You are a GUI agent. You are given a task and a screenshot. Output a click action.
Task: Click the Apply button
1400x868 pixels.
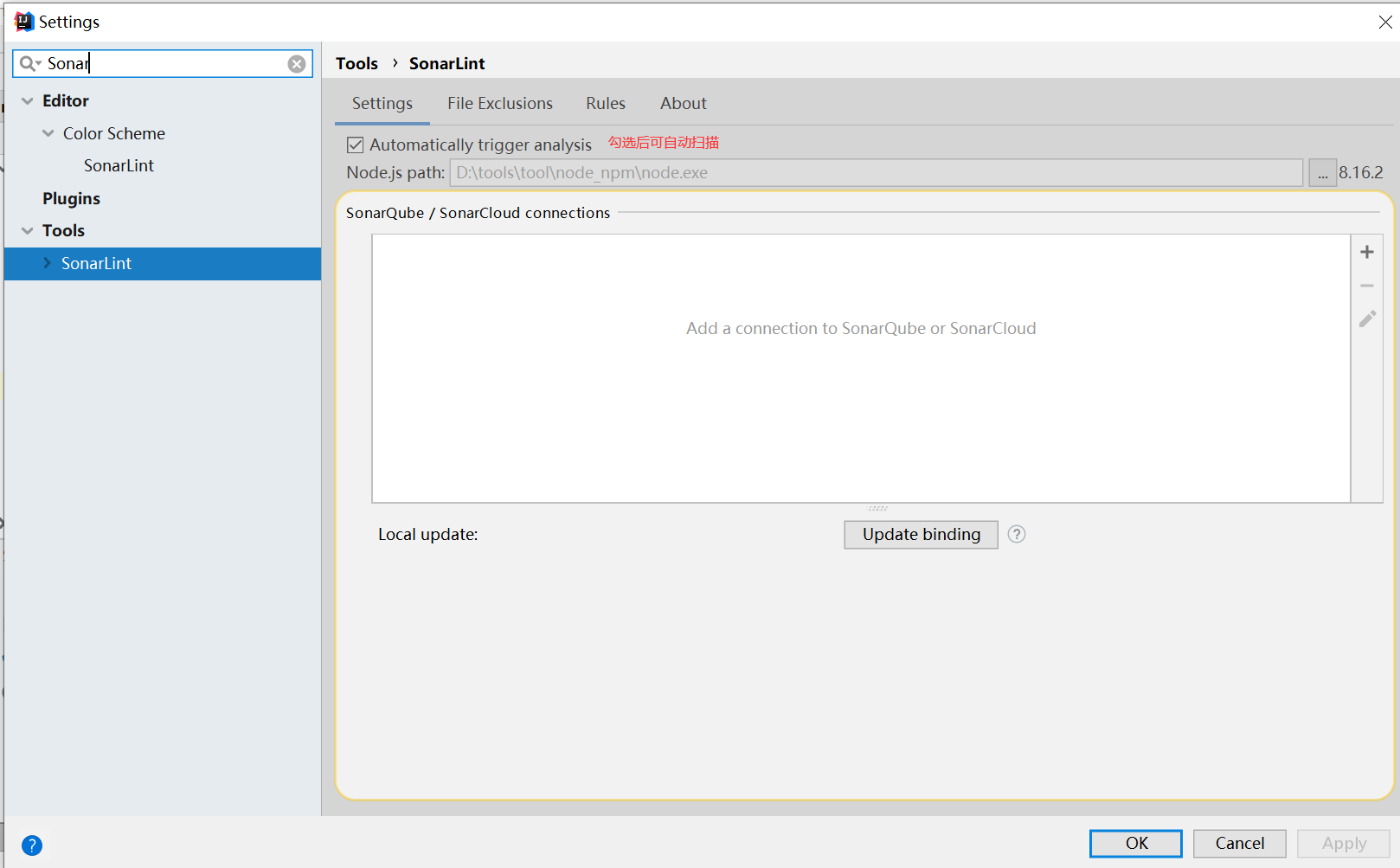[1344, 844]
